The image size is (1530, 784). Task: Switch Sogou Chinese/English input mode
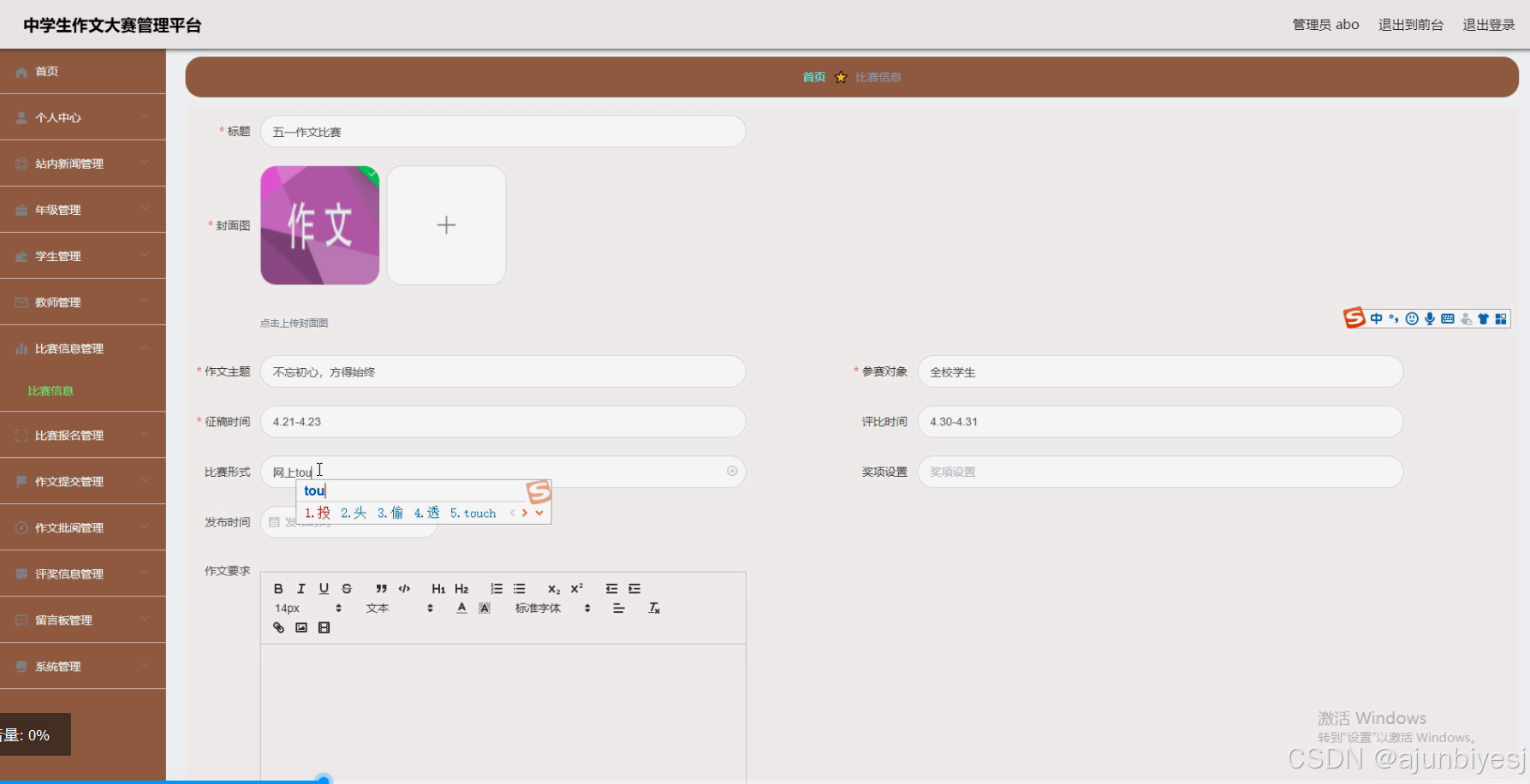[x=1377, y=319]
